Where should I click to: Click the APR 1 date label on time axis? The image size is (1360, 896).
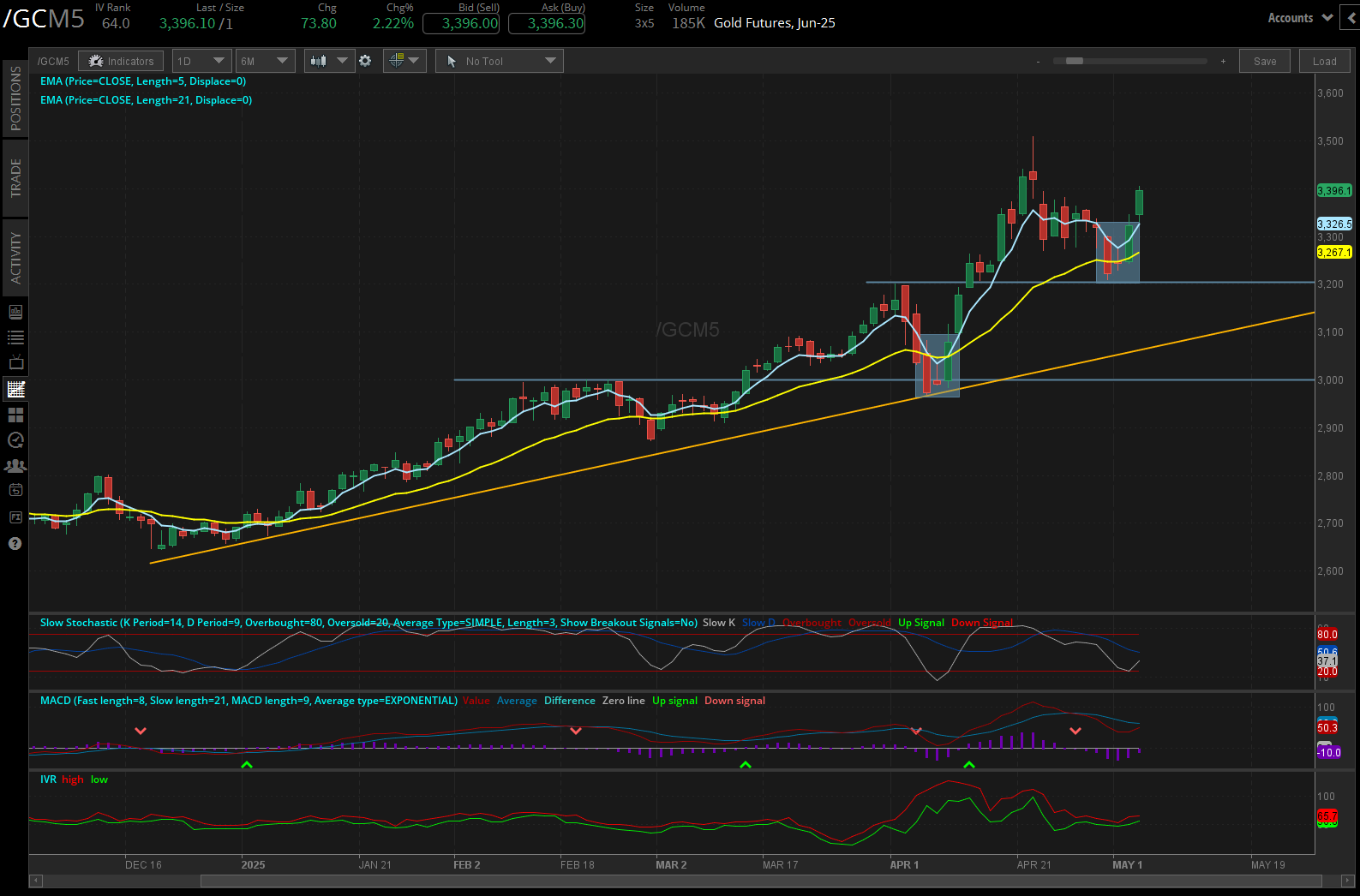tap(904, 865)
